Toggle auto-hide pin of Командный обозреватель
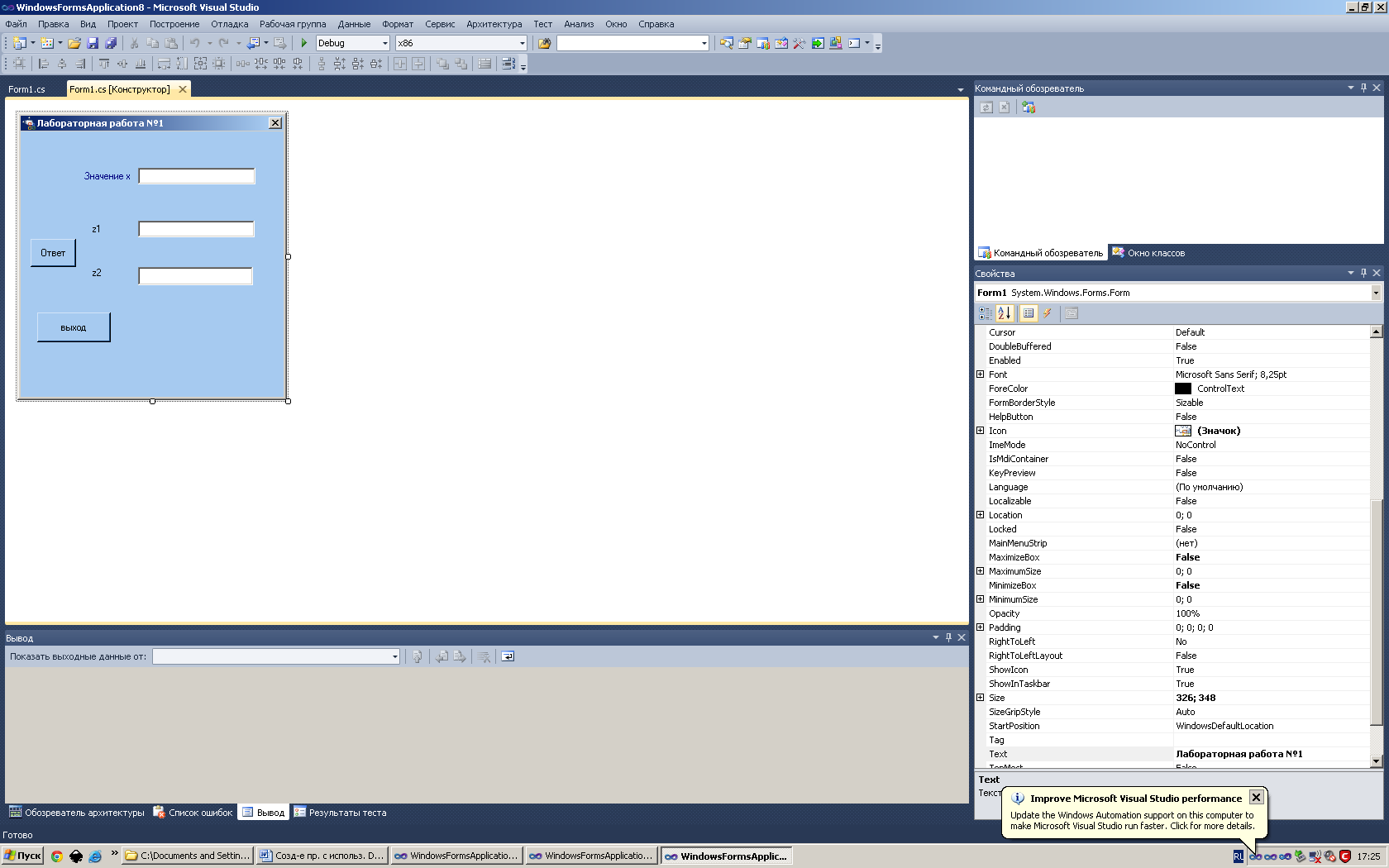The height and width of the screenshot is (868, 1389). click(1363, 88)
